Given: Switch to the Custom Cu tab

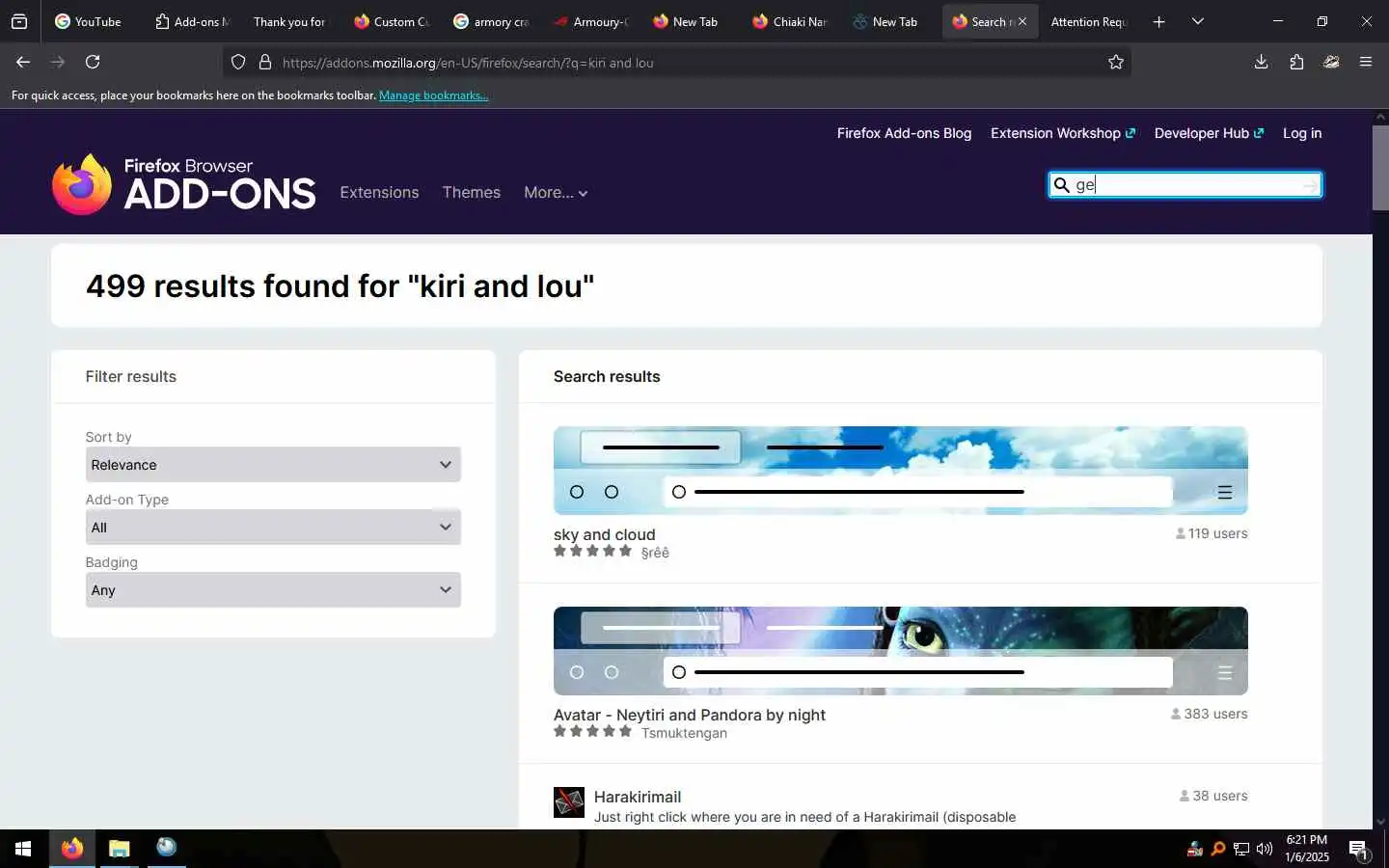Looking at the screenshot, I should 391,21.
